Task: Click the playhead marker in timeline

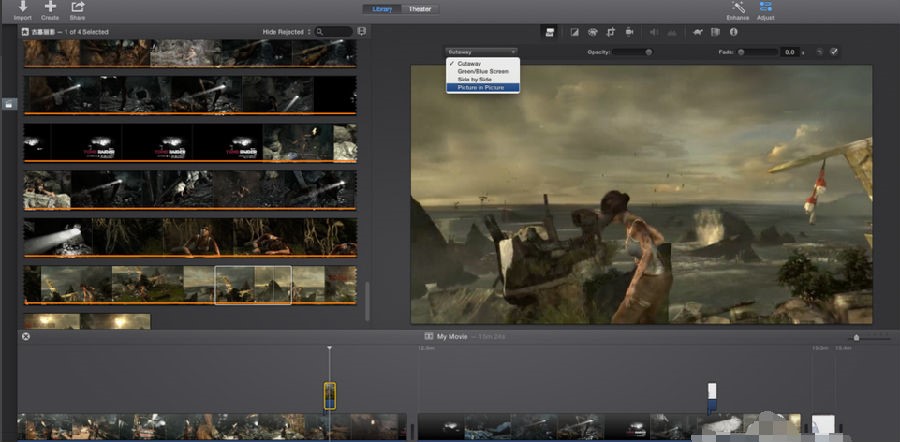Action: click(329, 348)
